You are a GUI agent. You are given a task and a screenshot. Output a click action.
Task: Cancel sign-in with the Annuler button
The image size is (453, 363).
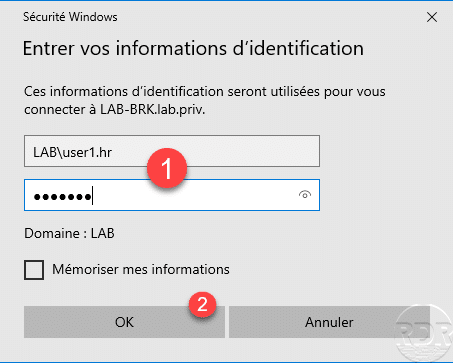pos(329,322)
